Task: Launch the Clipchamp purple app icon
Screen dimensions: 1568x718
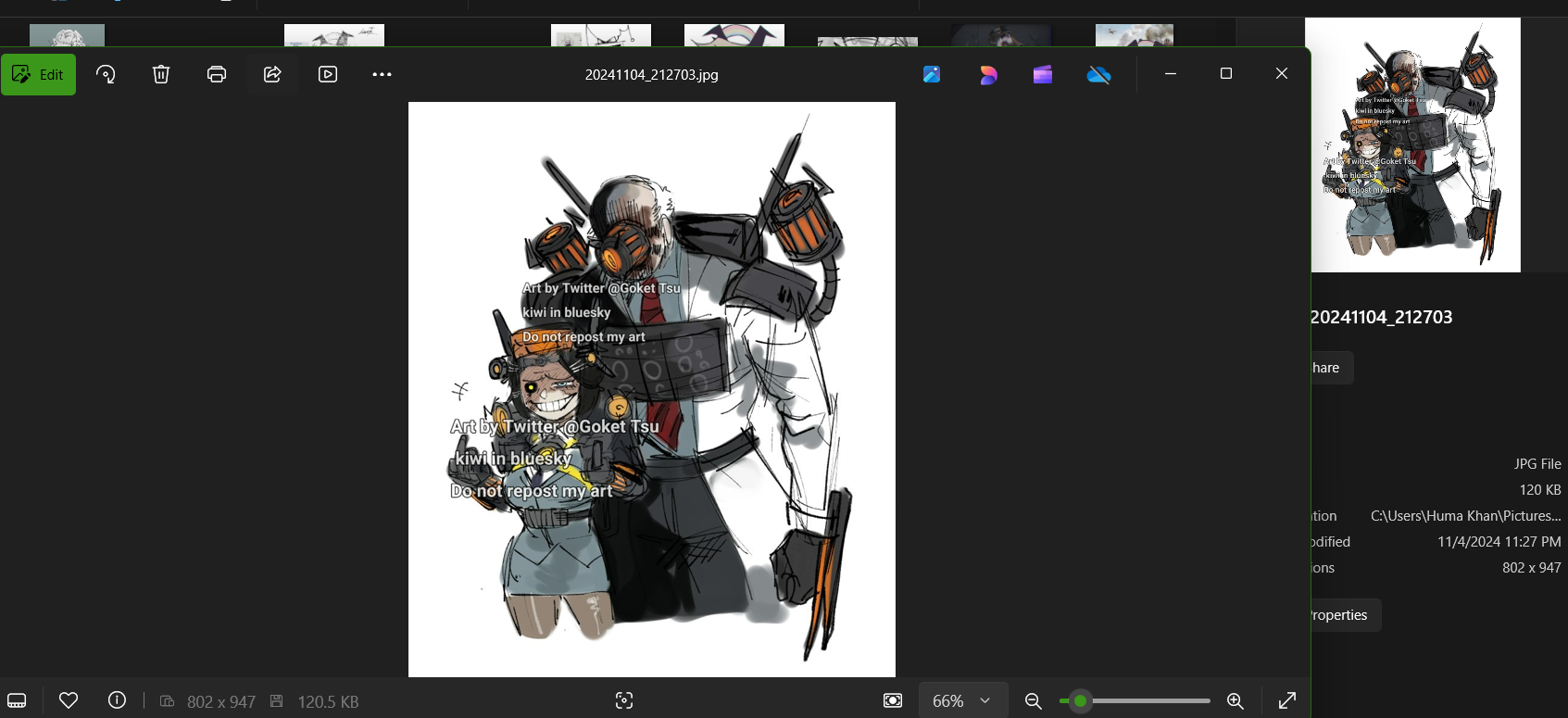Action: pyautogui.click(x=1043, y=75)
